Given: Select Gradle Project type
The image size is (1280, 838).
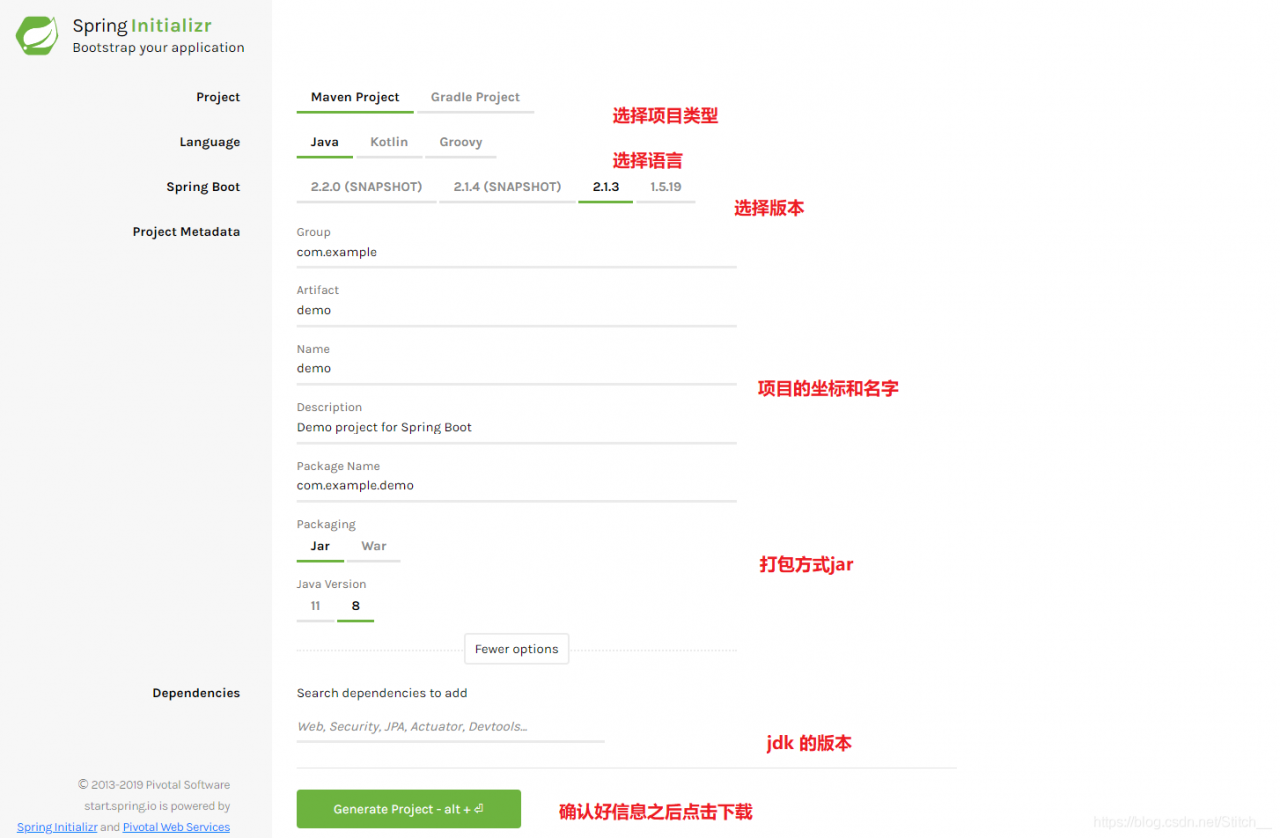Looking at the screenshot, I should click(x=475, y=97).
